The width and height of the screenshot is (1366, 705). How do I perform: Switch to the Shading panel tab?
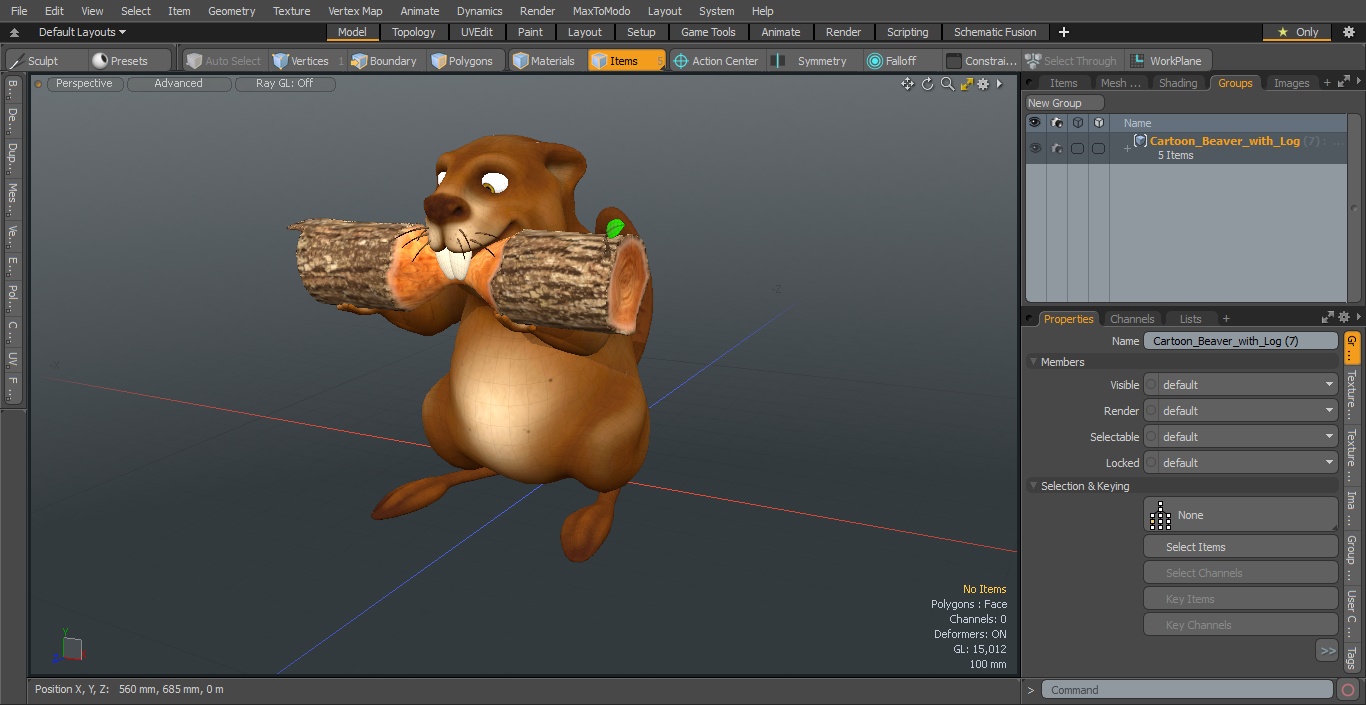[1177, 83]
